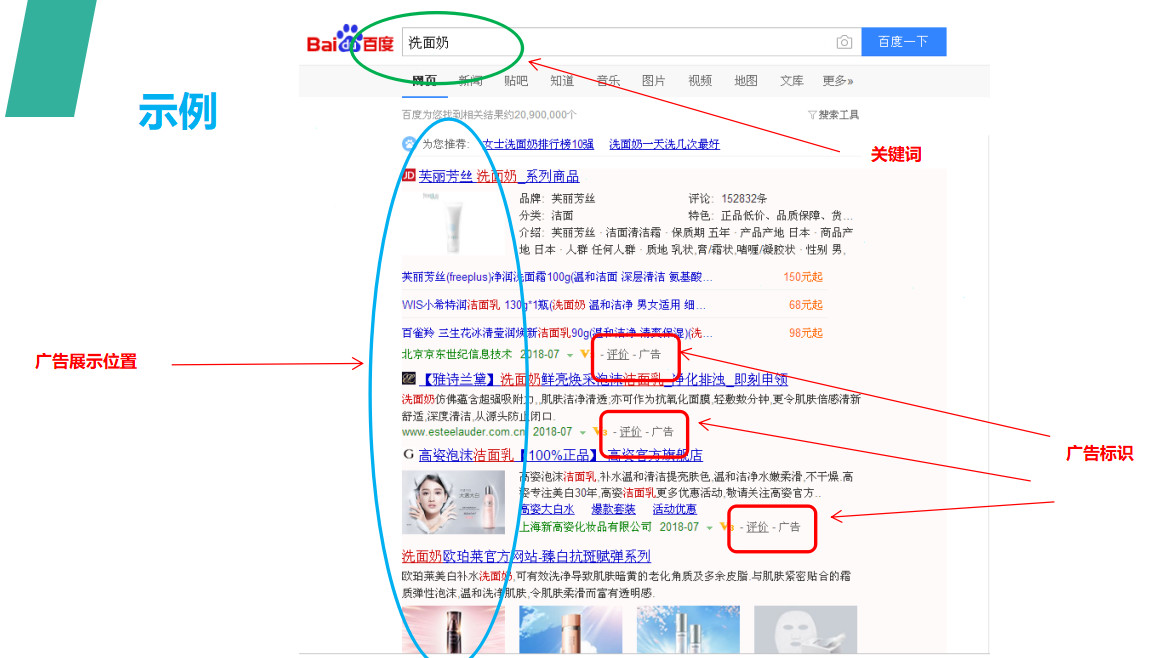Open the 洗面奶一天洗几次最好 suggestion link
This screenshot has width=1161, height=658.
coord(663,143)
